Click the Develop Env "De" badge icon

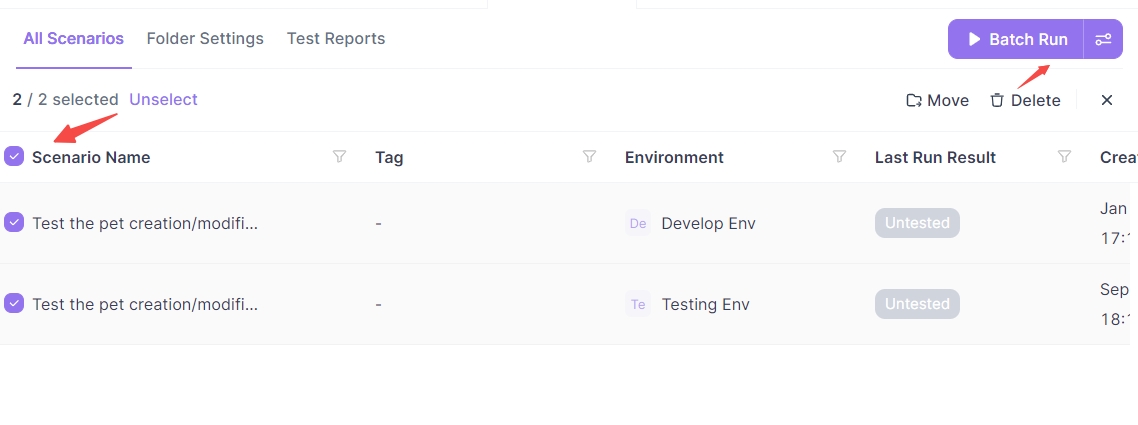pyautogui.click(x=638, y=223)
